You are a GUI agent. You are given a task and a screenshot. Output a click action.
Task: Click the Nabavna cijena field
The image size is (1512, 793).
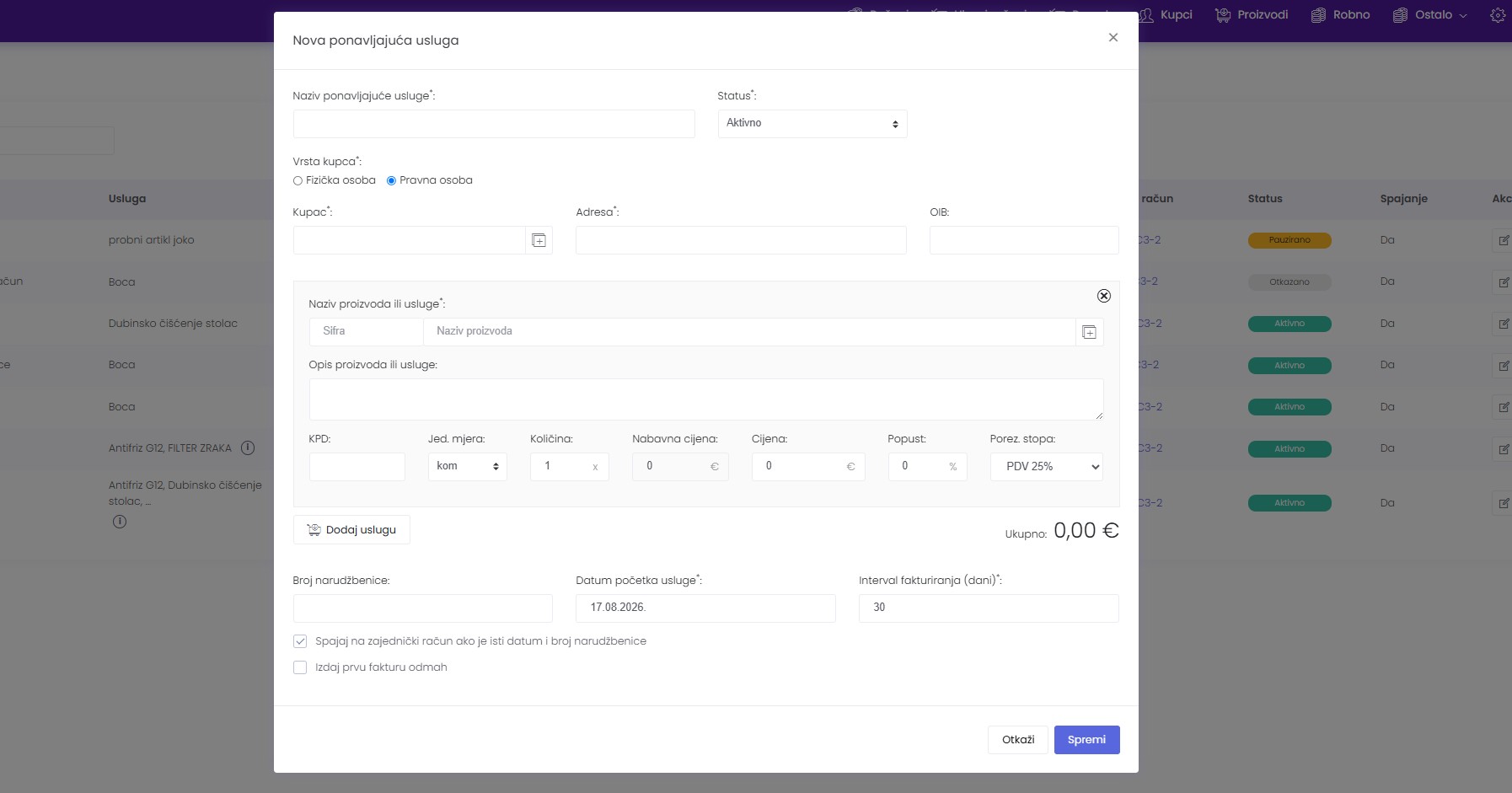coord(680,467)
